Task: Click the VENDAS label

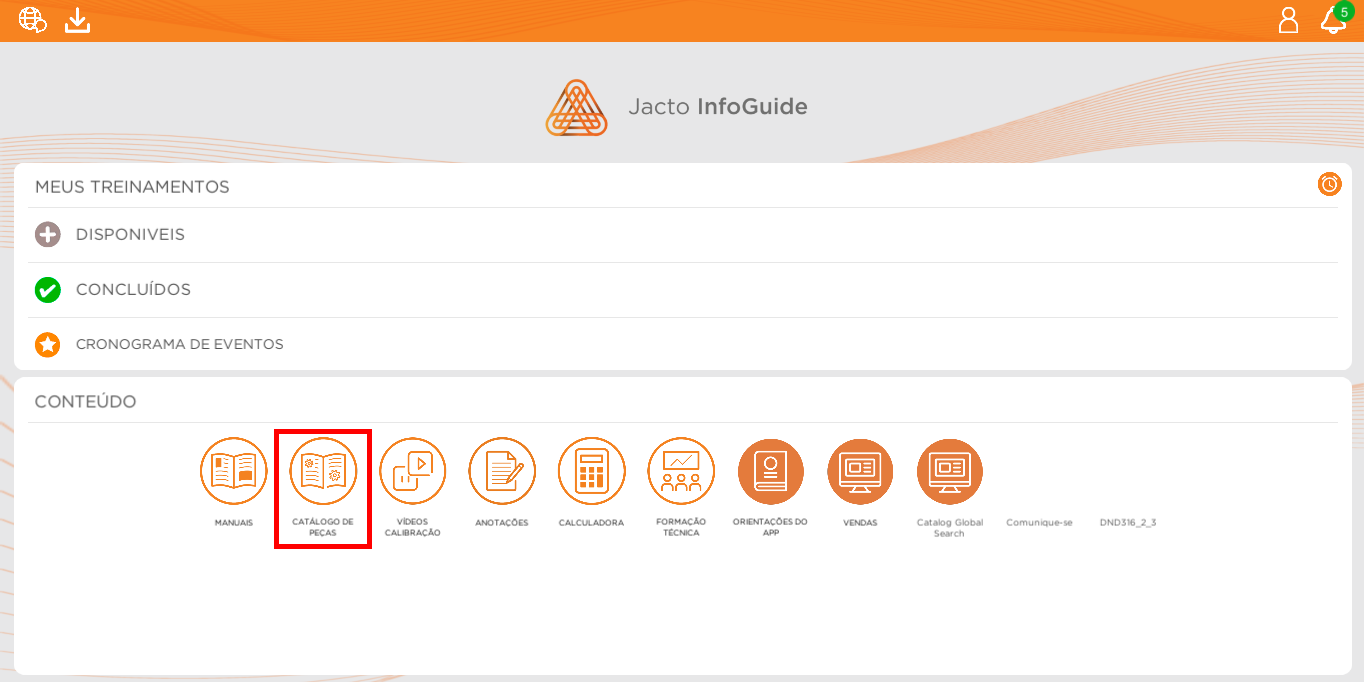Action: 860,523
